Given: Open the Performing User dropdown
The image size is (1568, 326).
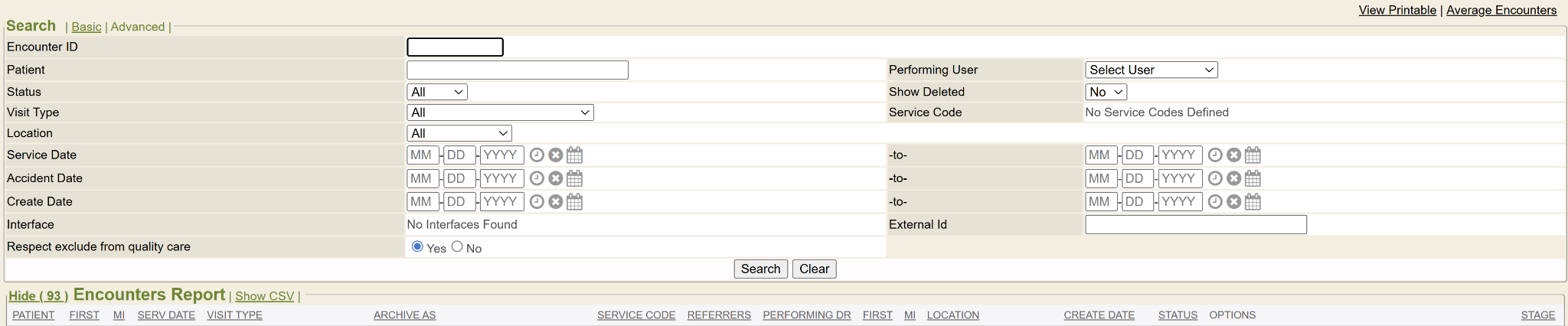Looking at the screenshot, I should tap(1151, 70).
